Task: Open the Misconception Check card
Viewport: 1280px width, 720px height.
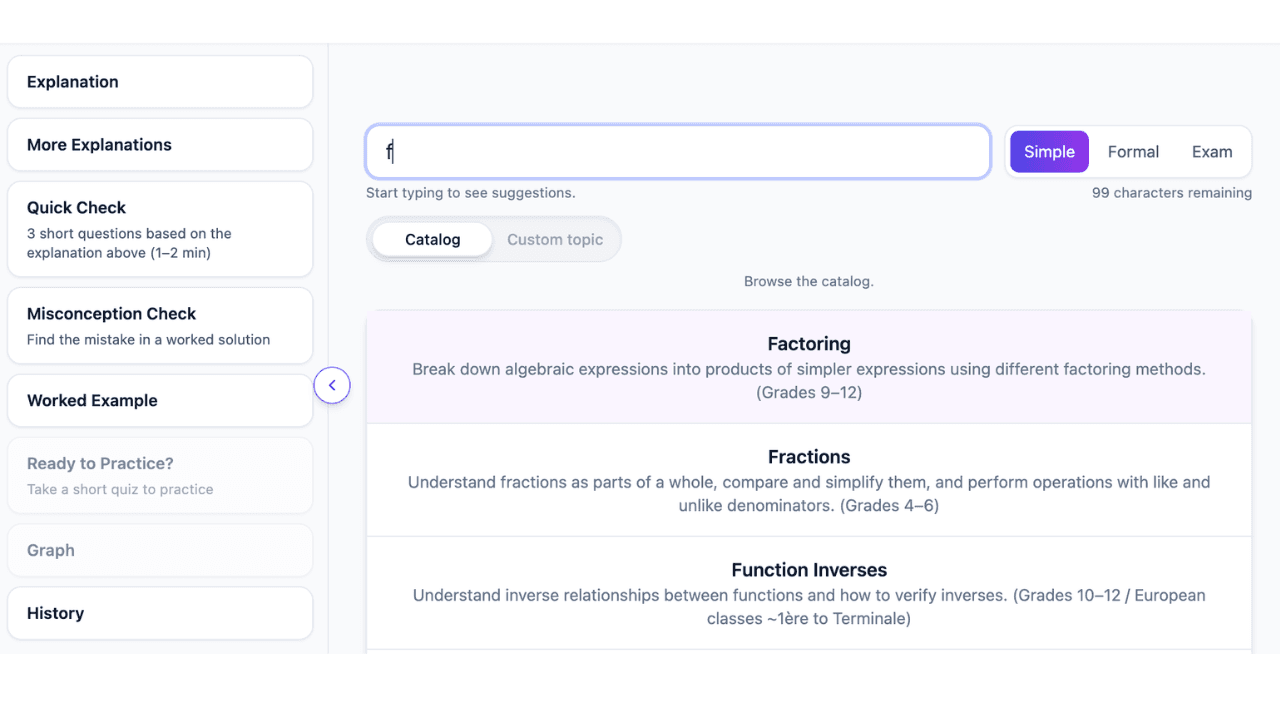Action: point(160,326)
